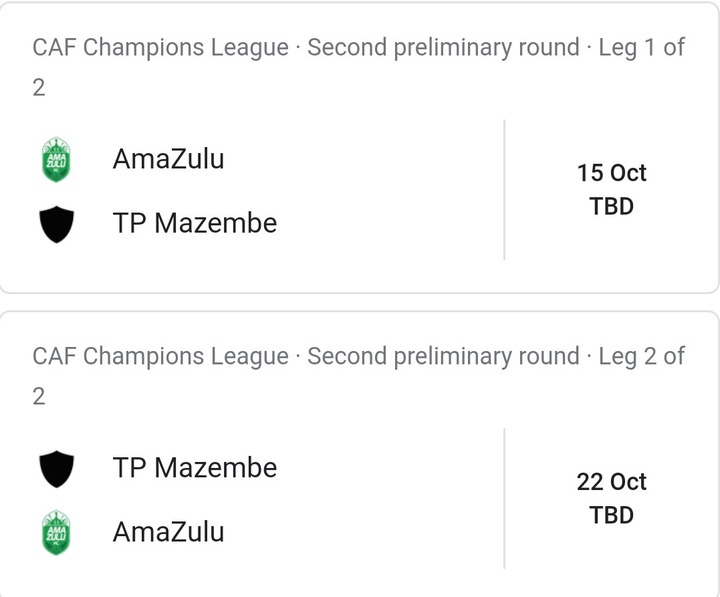Image resolution: width=720 pixels, height=597 pixels.
Task: Click Second preliminary round text in second card
Action: (x=443, y=357)
